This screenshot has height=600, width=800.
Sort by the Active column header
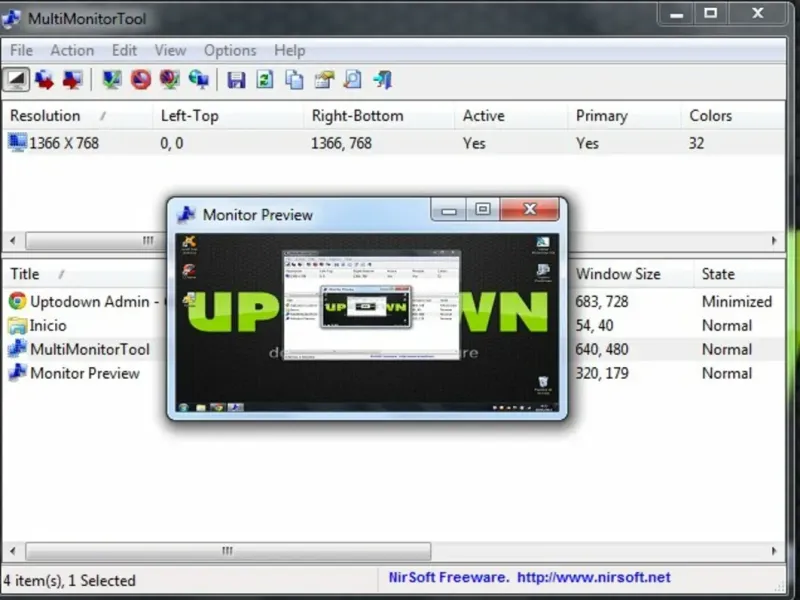point(511,116)
